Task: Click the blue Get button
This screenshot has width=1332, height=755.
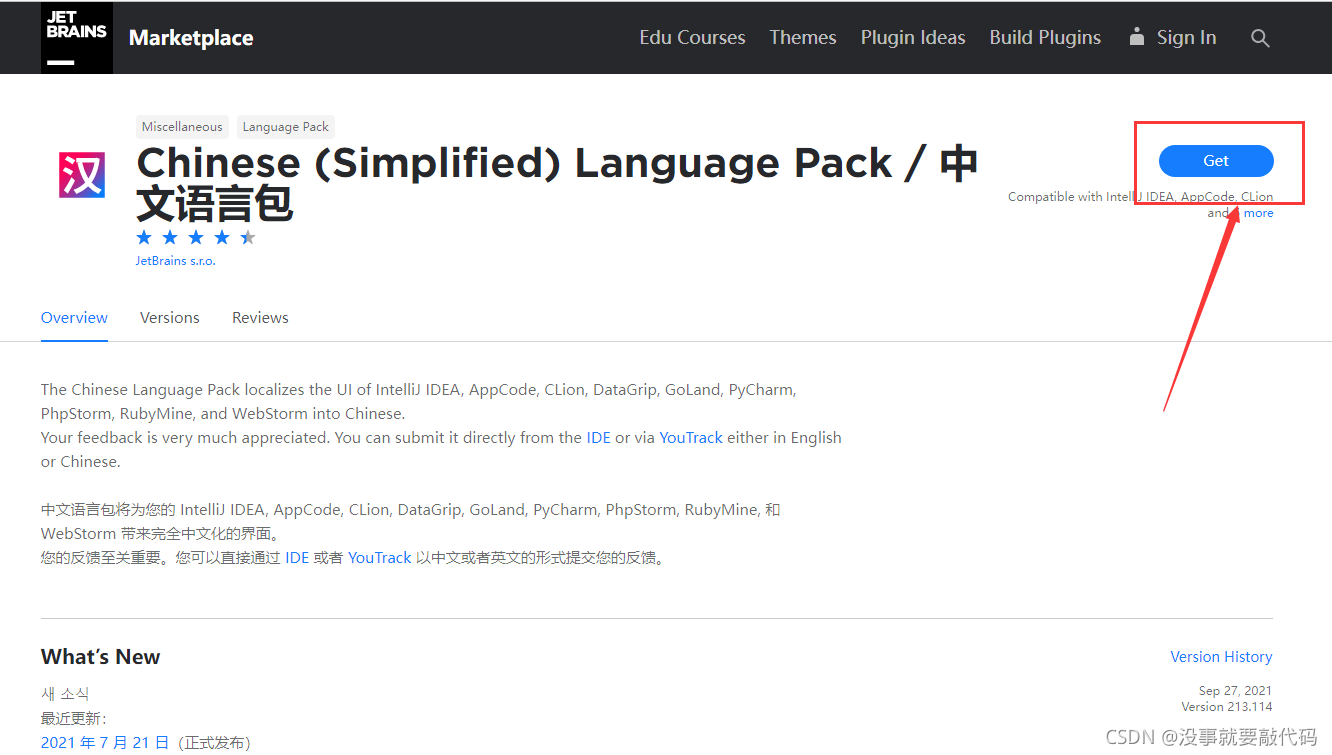Action: pyautogui.click(x=1216, y=161)
